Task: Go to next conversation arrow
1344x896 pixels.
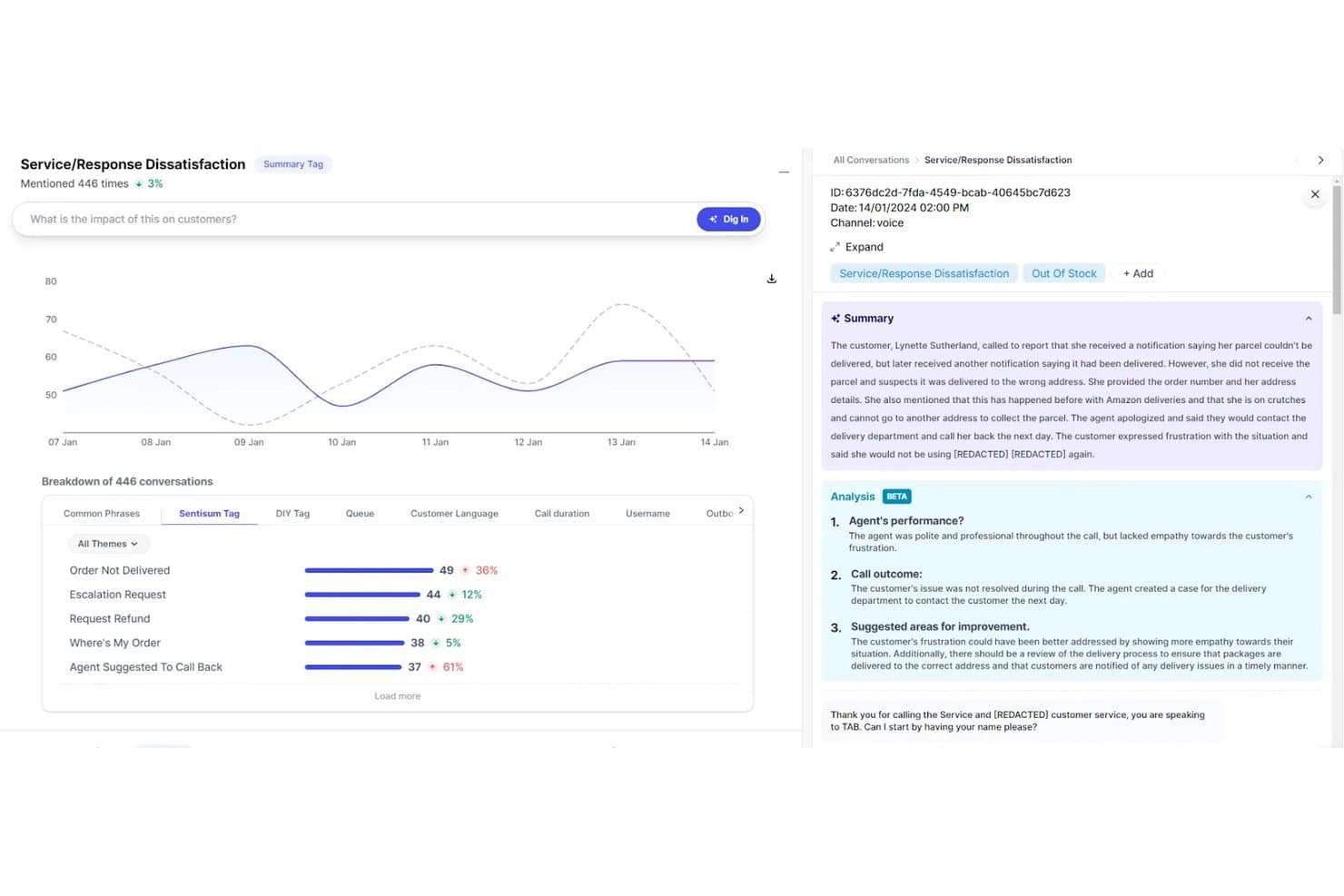Action: pyautogui.click(x=1320, y=160)
